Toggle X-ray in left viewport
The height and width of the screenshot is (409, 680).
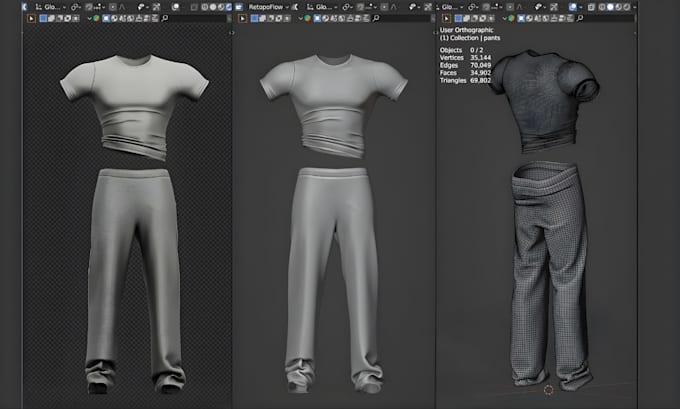coord(194,7)
